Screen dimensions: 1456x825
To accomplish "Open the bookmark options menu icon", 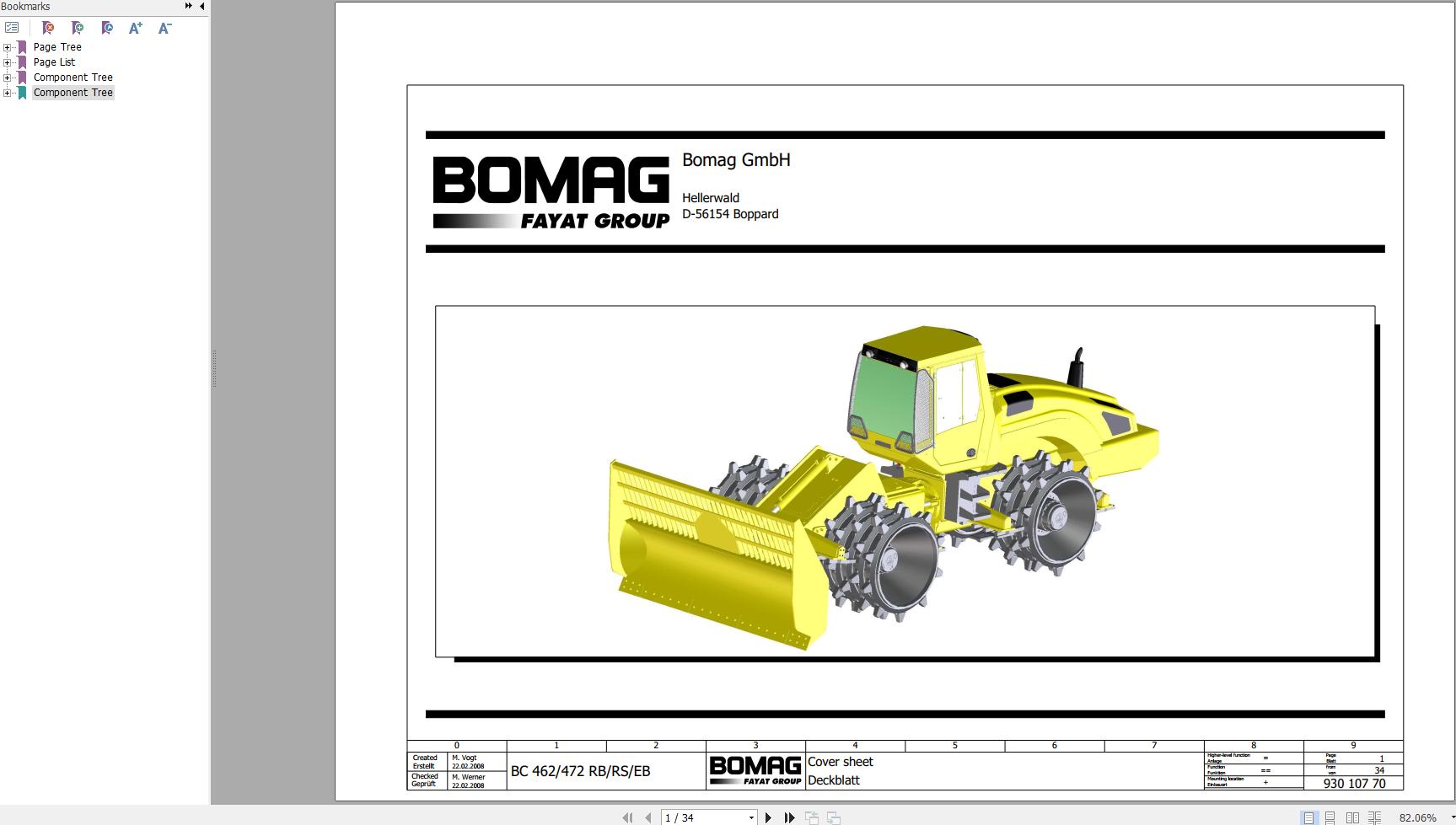I will tap(12, 28).
